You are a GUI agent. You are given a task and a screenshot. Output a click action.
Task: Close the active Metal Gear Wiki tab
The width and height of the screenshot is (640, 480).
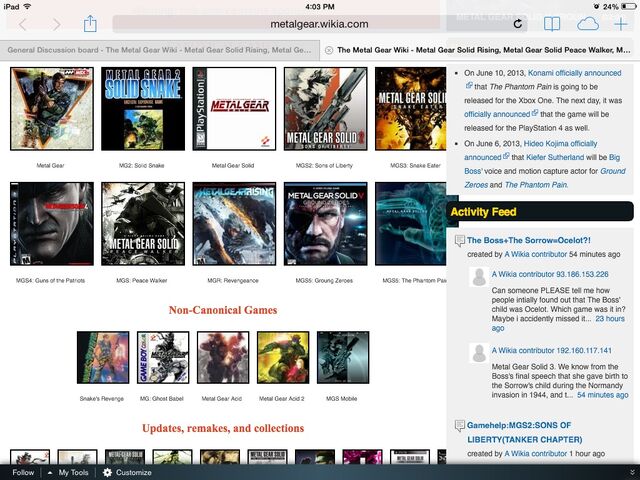point(329,50)
